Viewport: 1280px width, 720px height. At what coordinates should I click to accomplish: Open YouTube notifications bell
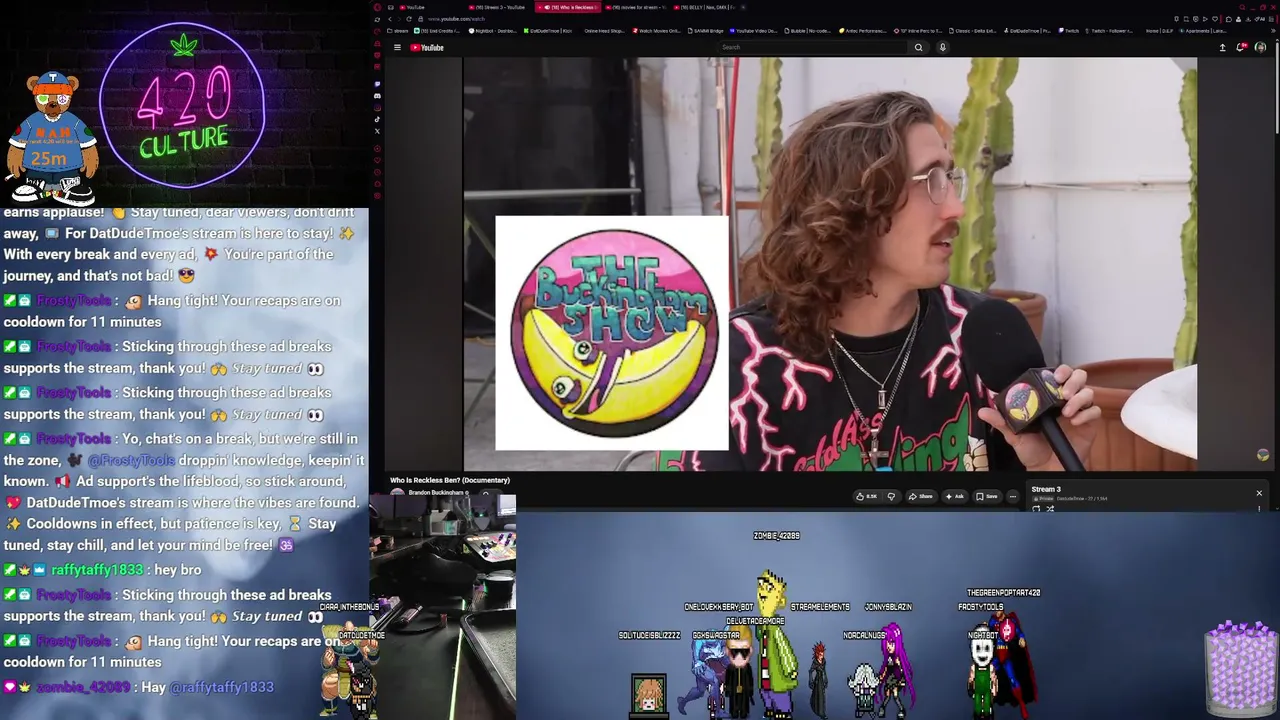coord(1241,47)
